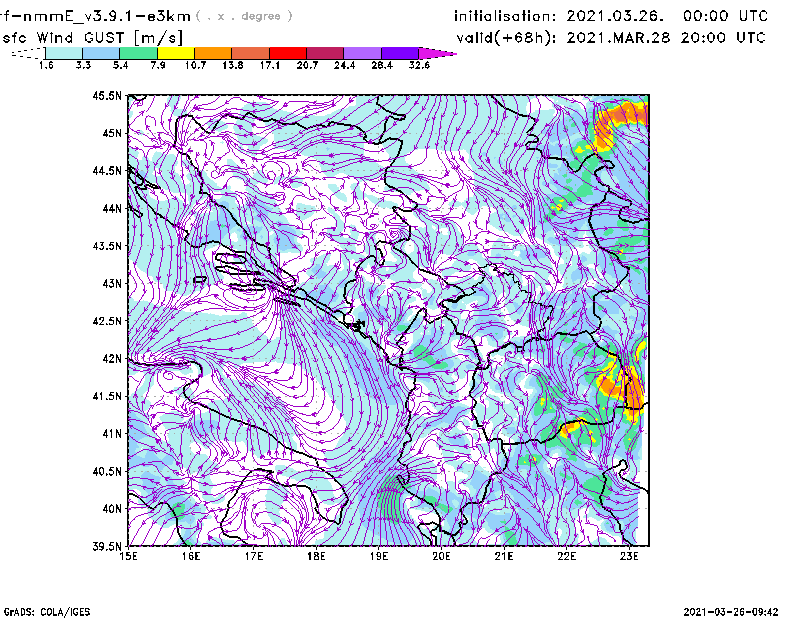800x618 pixels.
Task: Click the legend value 28.4
Action: click(x=382, y=65)
